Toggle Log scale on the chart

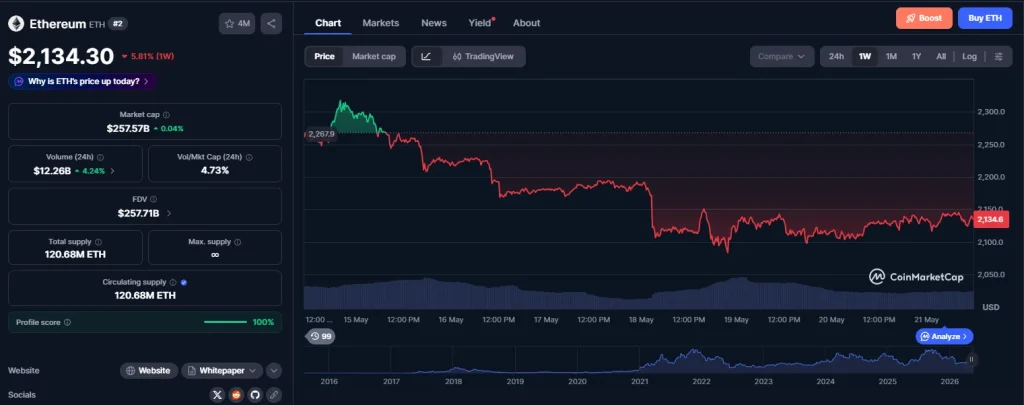[x=969, y=56]
